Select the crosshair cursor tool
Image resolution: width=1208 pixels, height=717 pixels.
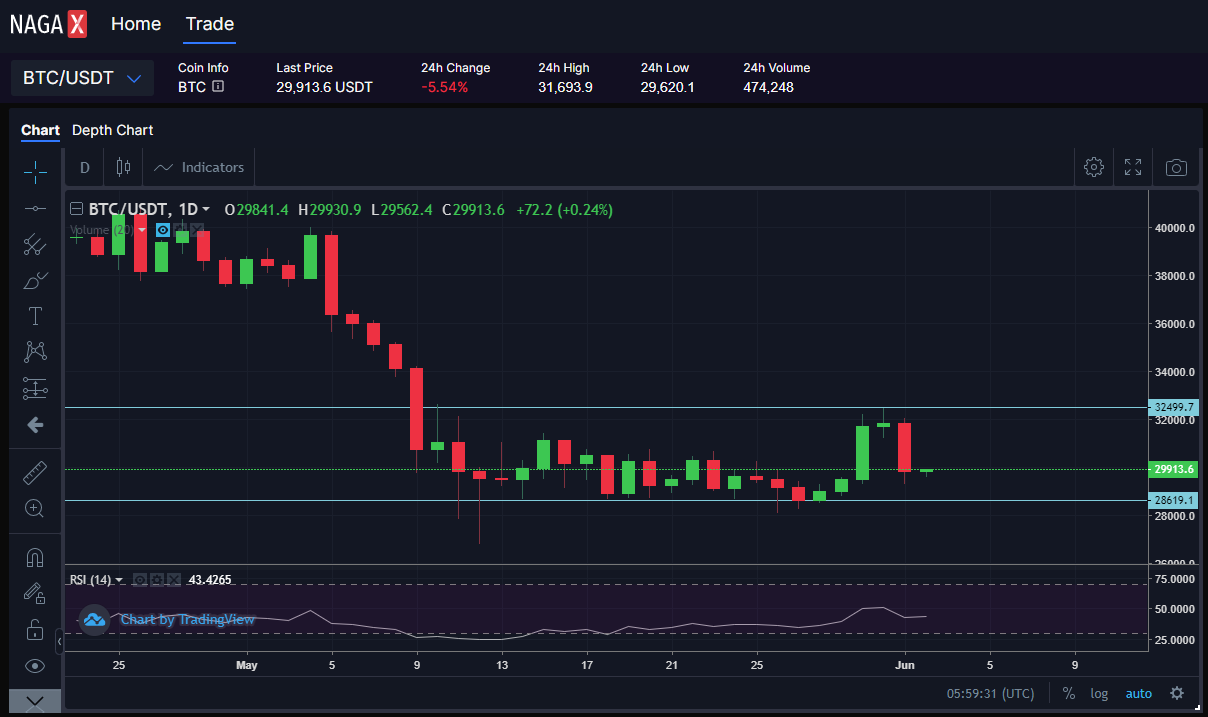pyautogui.click(x=35, y=172)
